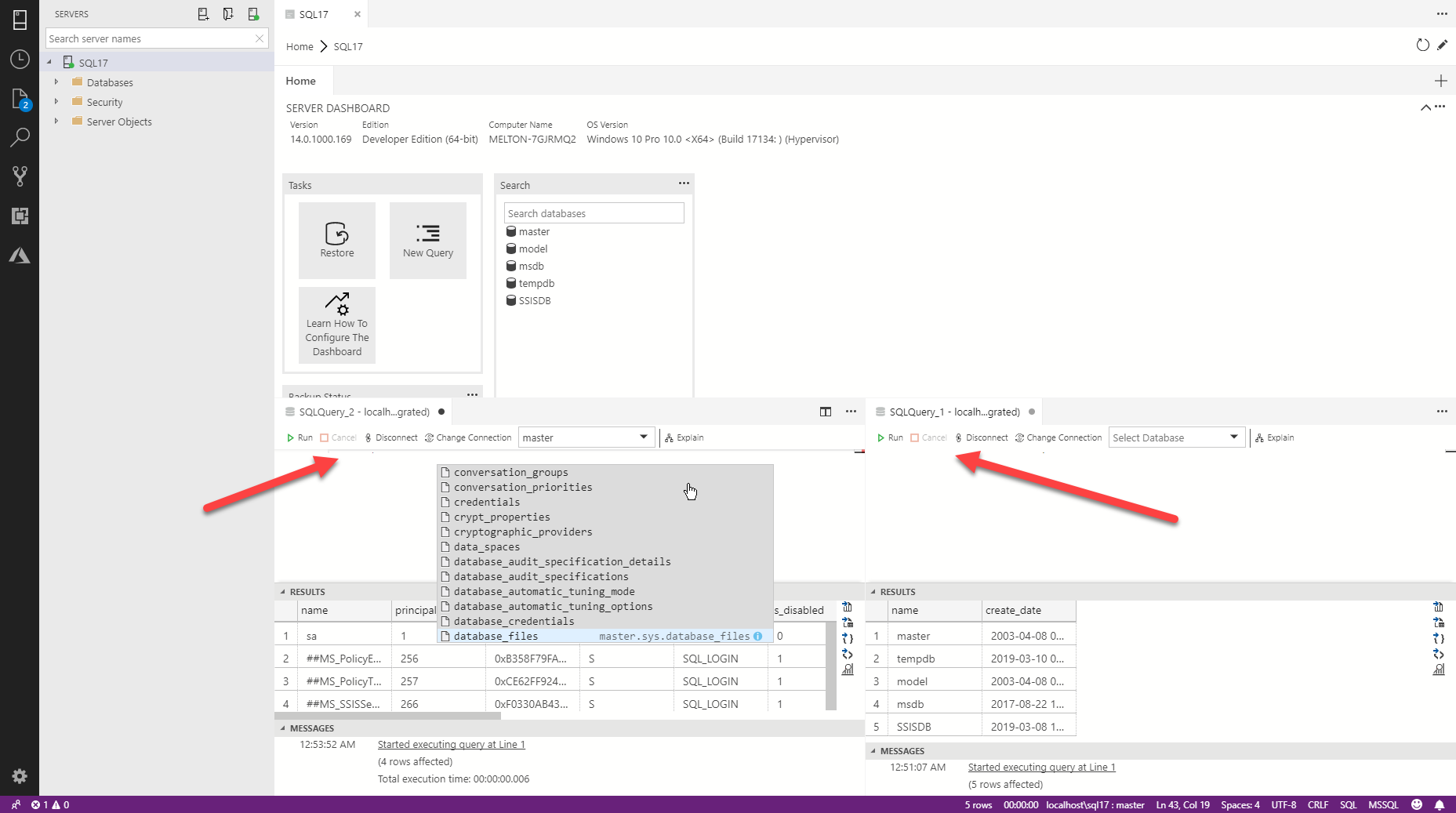The image size is (1456, 813).
Task: Open SQLQuery_1 'Started executing query' link
Action: pos(1041,767)
